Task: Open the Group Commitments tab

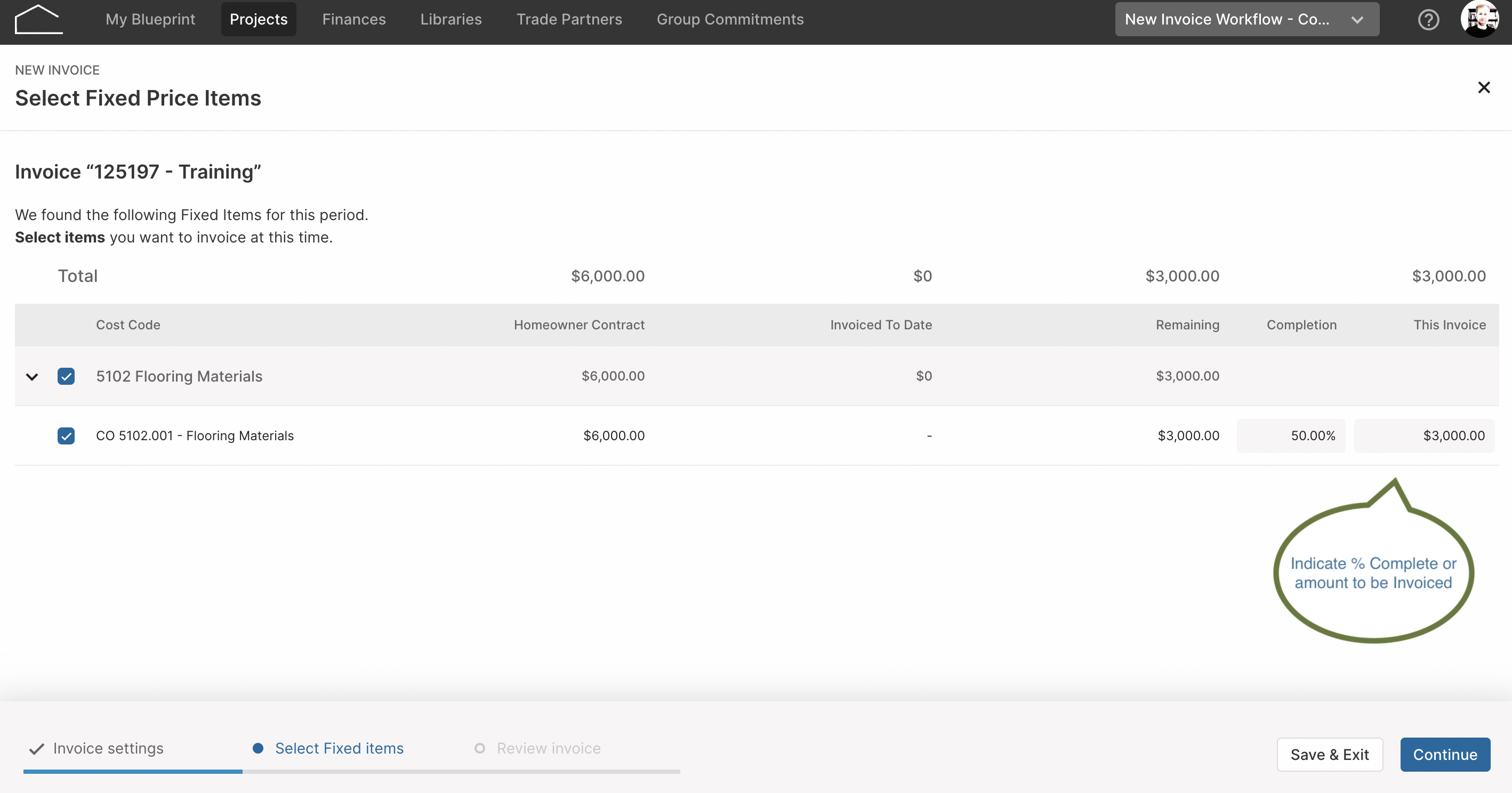Action: [x=729, y=19]
